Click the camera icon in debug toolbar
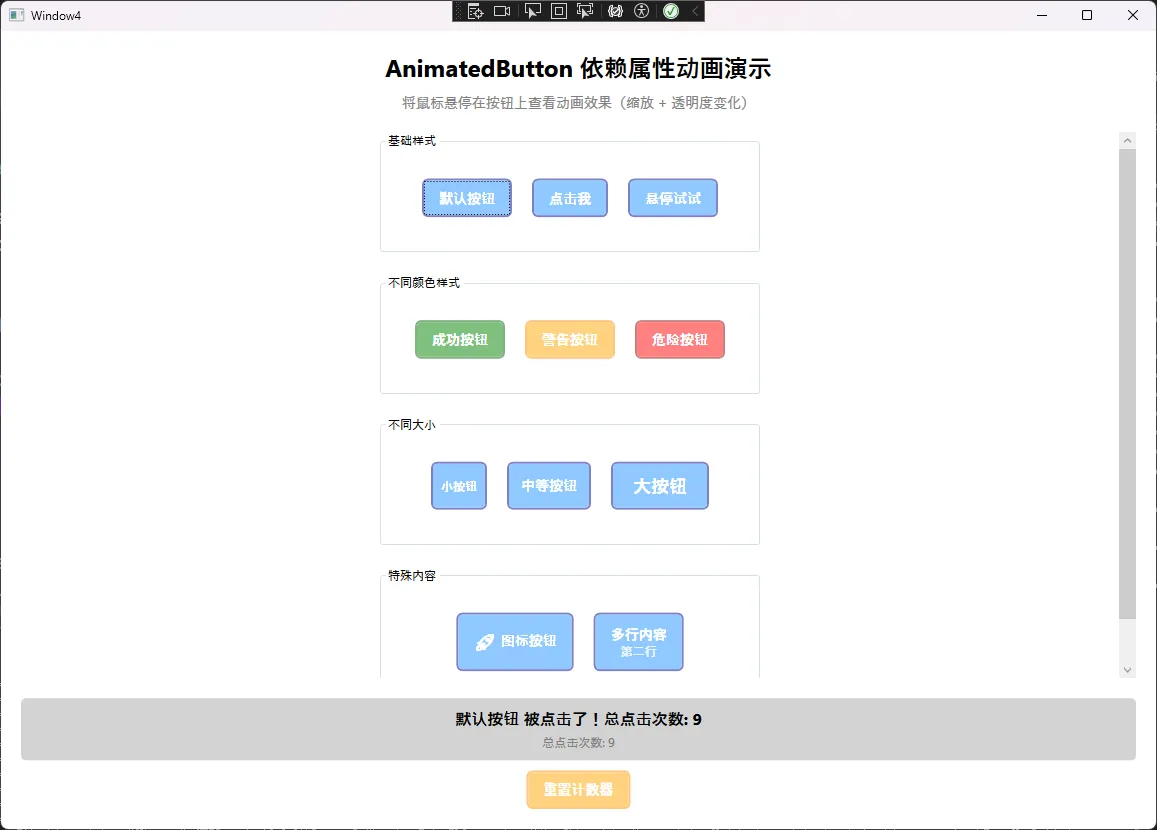This screenshot has height=830, width=1157. (x=502, y=11)
